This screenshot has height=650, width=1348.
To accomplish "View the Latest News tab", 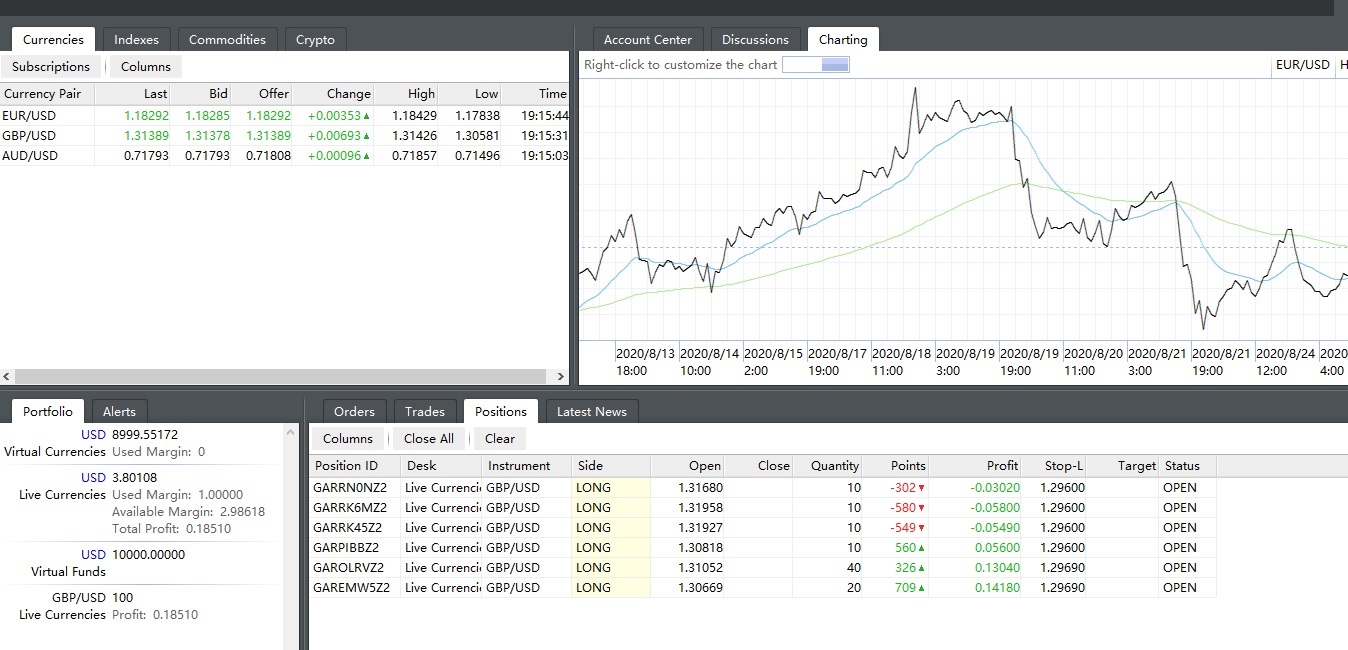I will pyautogui.click(x=591, y=412).
